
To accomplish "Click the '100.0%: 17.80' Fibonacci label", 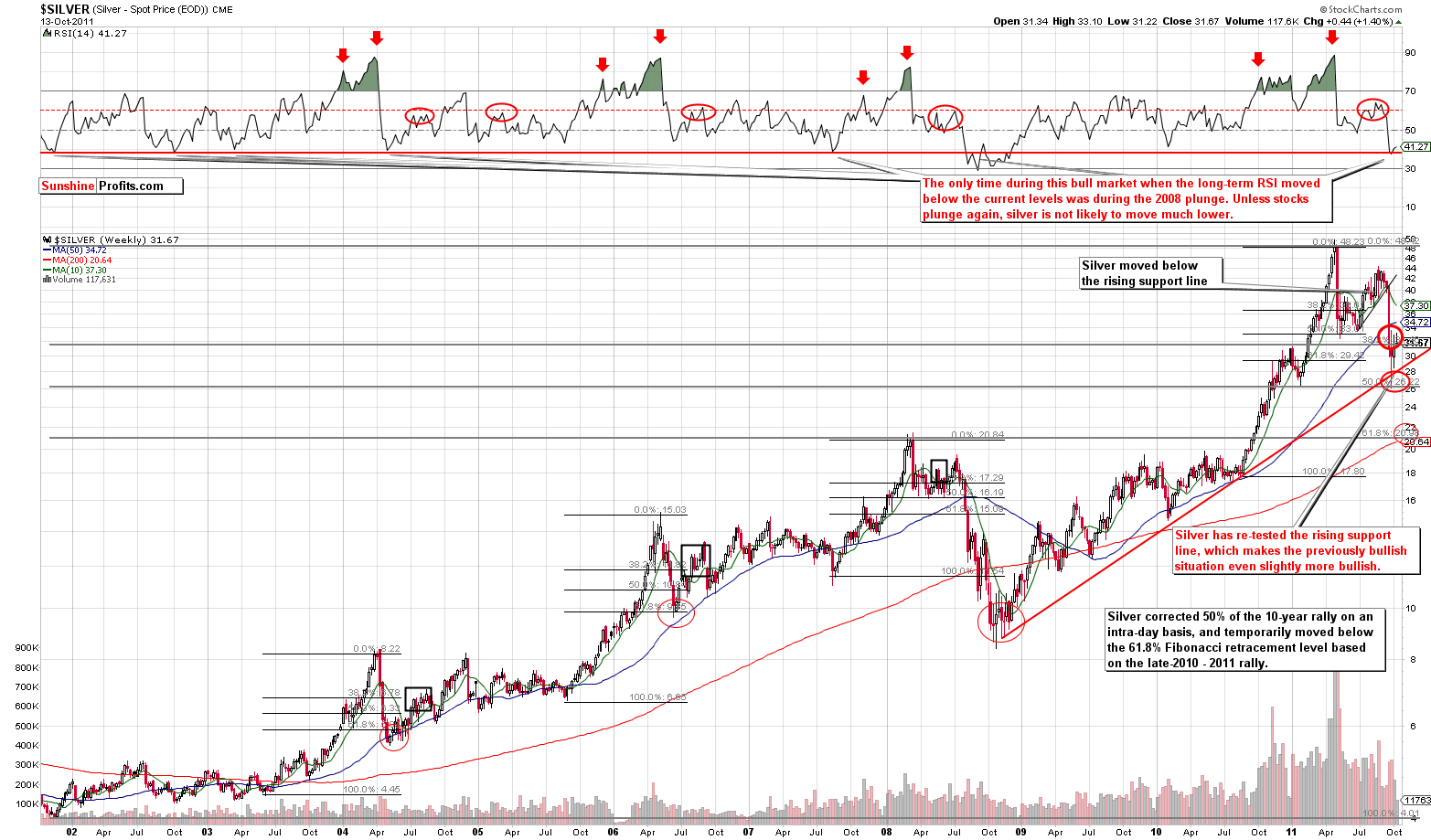I will point(1333,472).
